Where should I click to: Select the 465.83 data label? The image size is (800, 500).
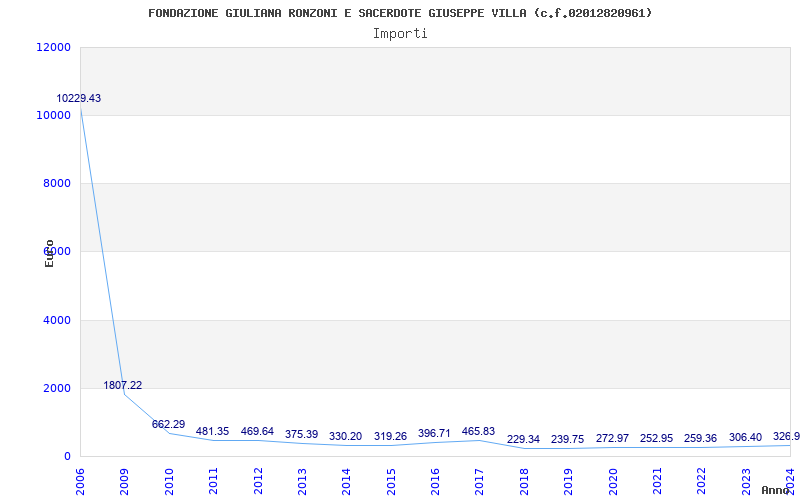479,432
